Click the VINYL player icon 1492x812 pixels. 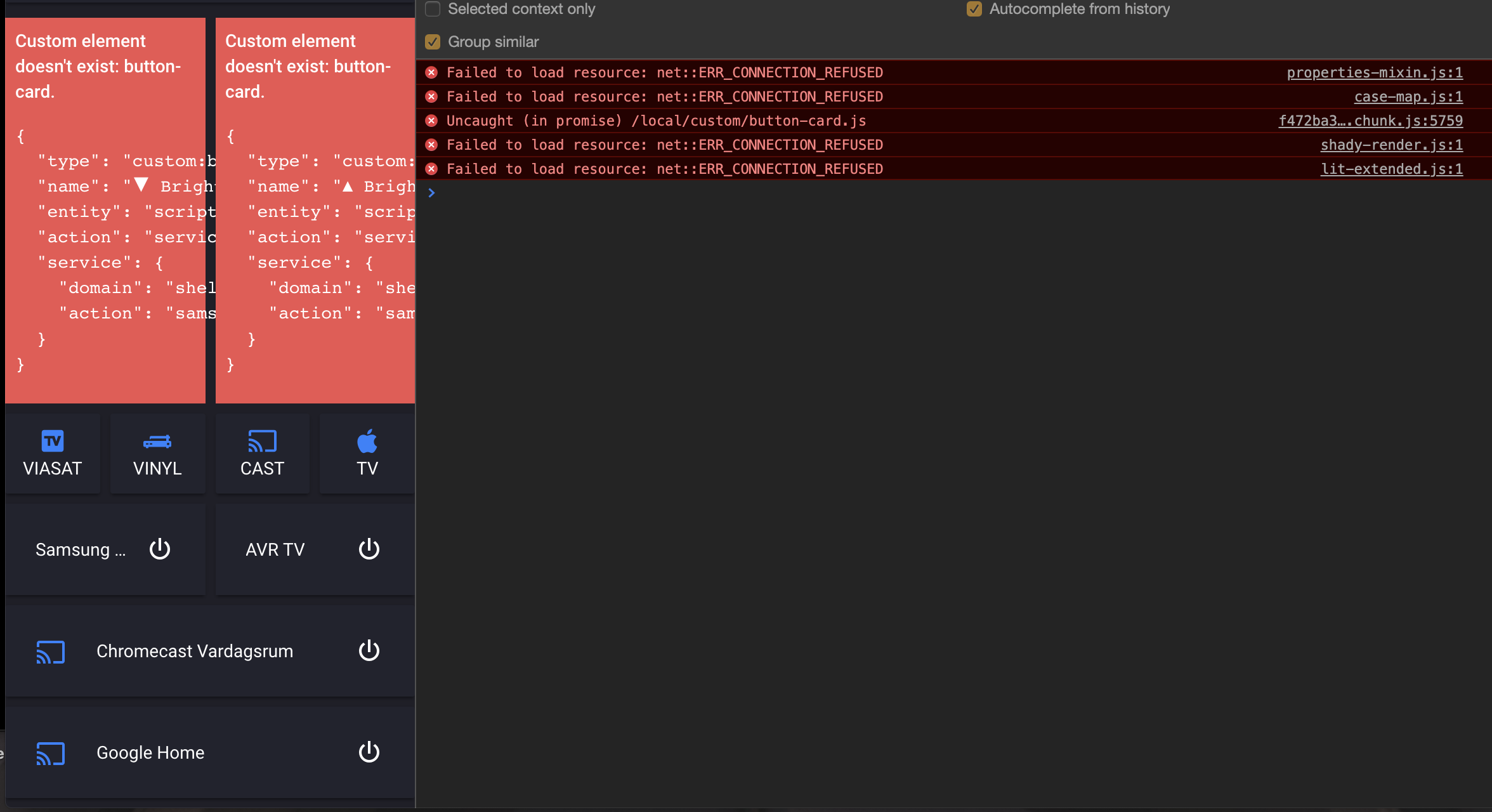click(x=157, y=442)
